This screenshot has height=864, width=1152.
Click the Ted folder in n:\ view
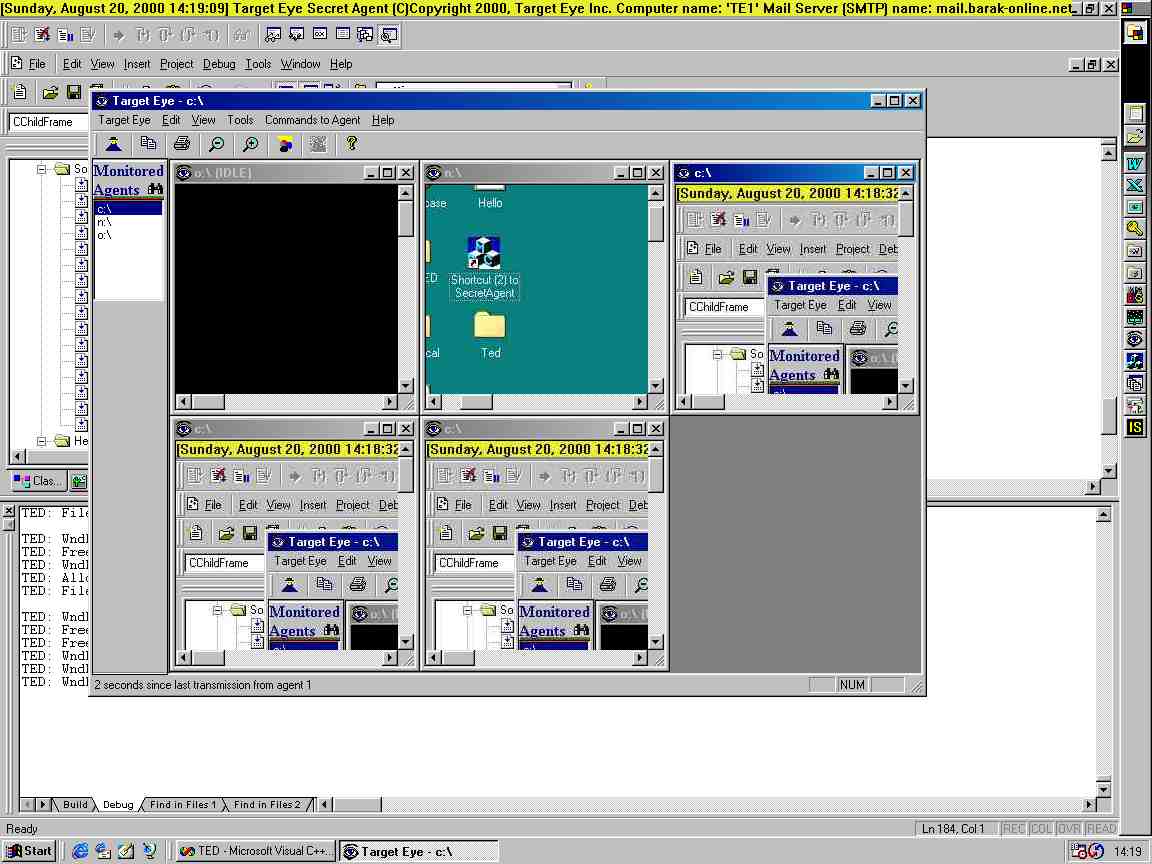(x=490, y=334)
